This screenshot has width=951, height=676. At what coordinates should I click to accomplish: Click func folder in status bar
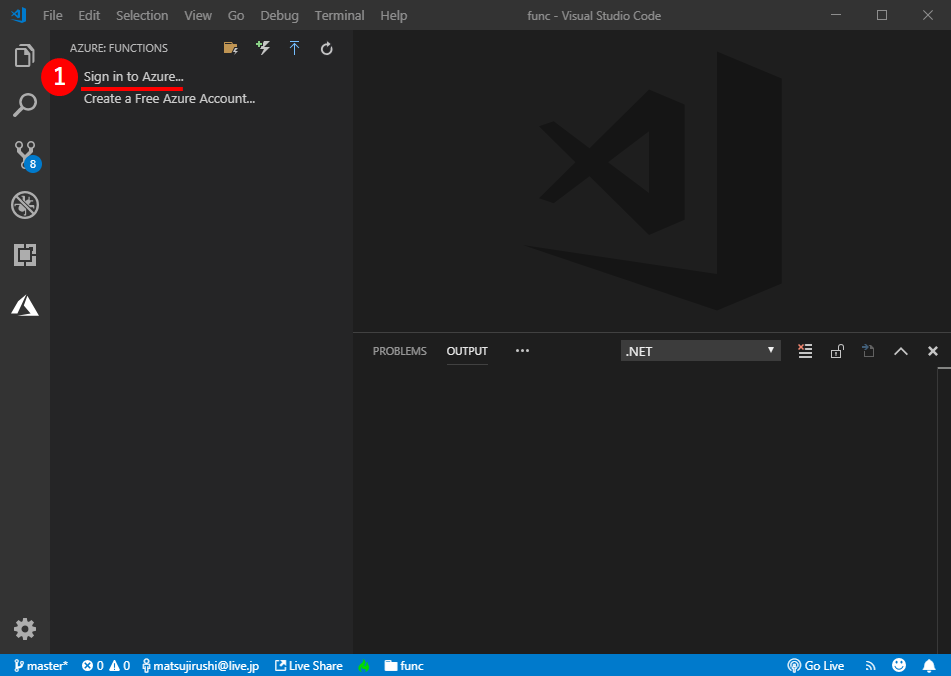click(404, 666)
